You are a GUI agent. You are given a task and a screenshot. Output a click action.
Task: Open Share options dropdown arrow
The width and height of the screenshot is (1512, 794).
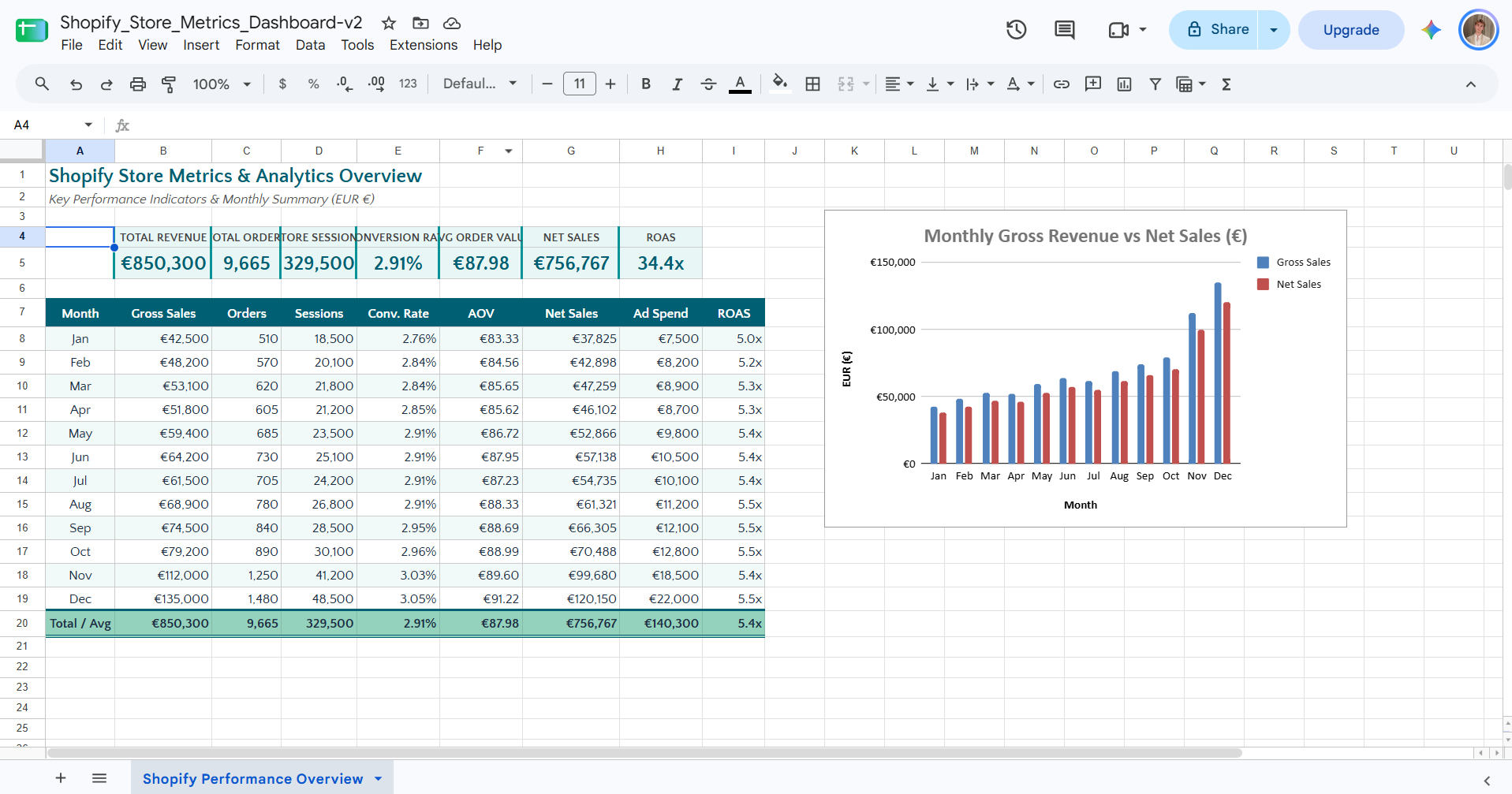[x=1274, y=30]
